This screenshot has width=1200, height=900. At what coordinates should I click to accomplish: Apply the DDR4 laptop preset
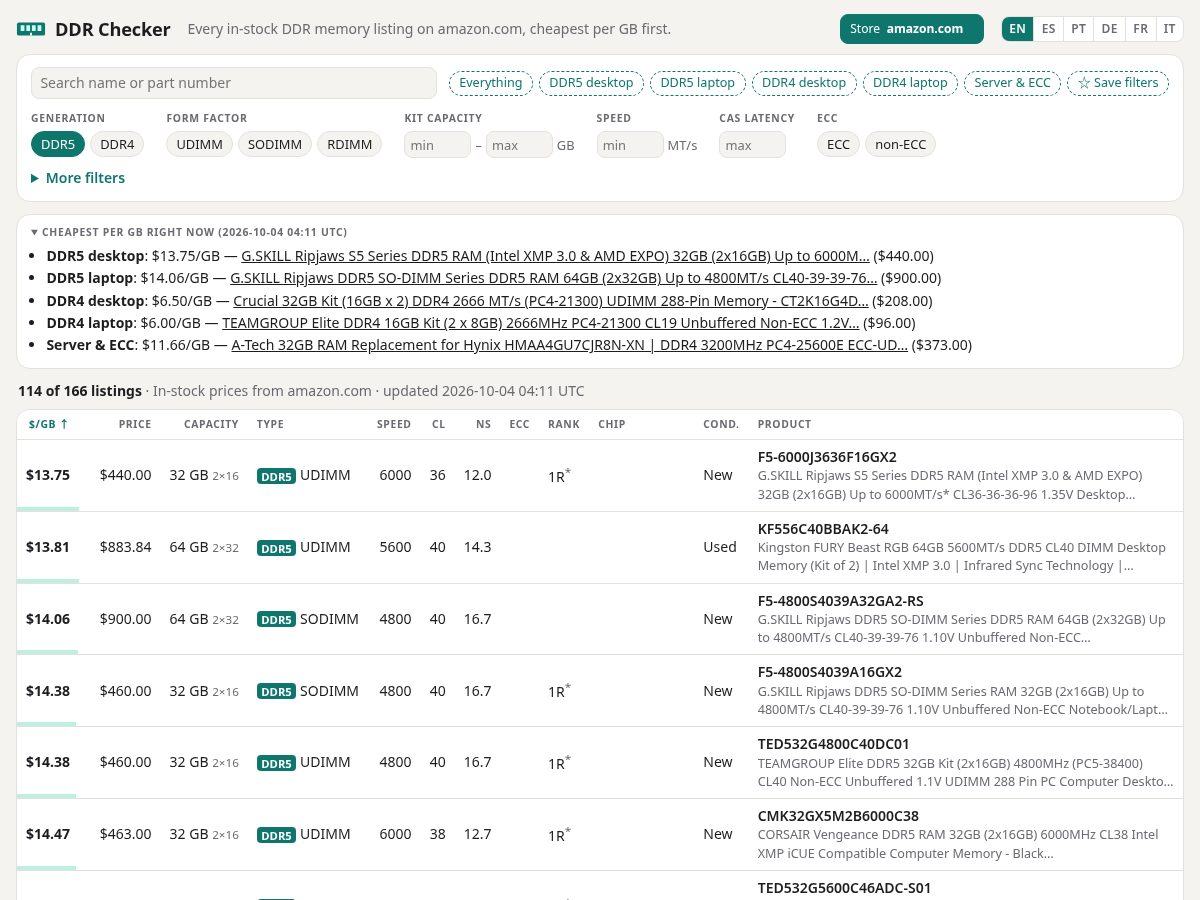[910, 83]
